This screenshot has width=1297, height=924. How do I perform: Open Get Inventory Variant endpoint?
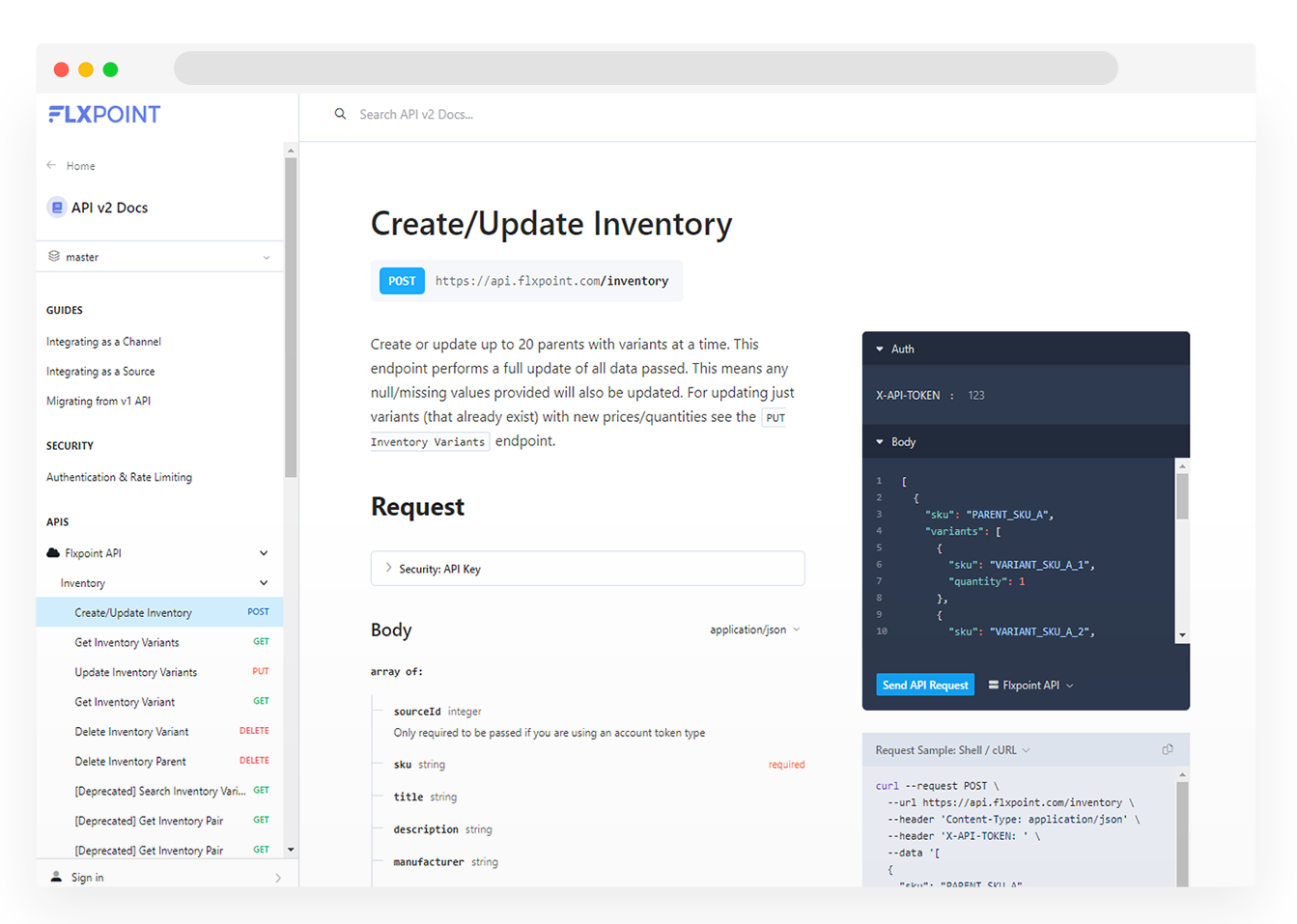pos(159,702)
